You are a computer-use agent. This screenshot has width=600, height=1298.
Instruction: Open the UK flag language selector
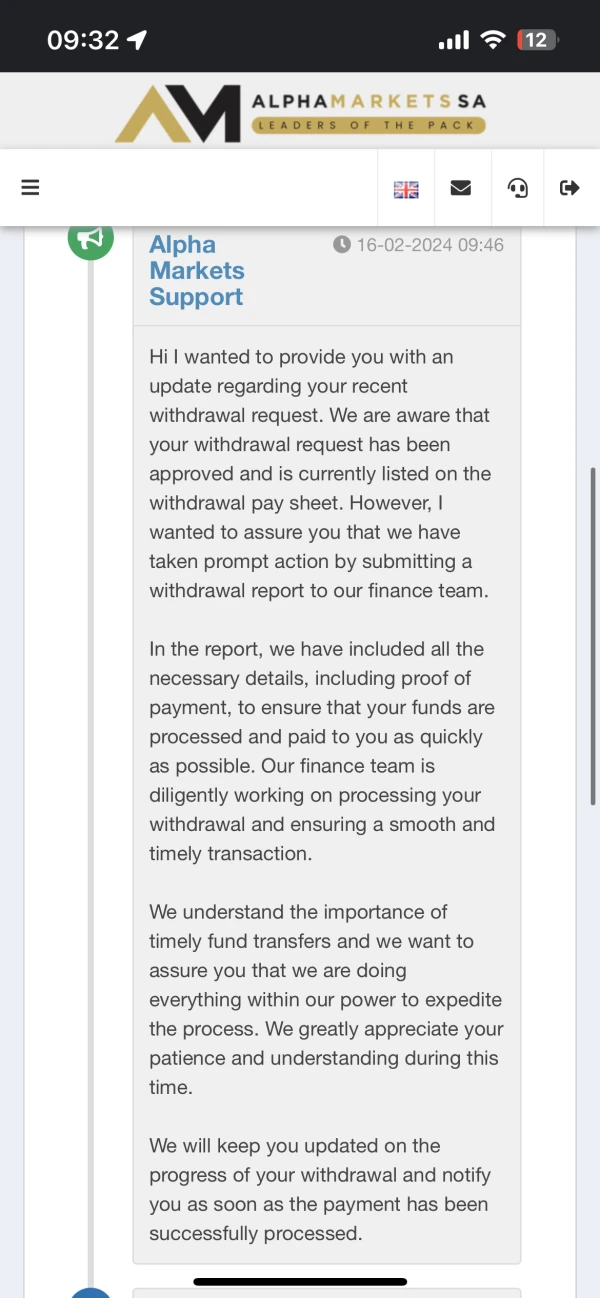click(406, 189)
